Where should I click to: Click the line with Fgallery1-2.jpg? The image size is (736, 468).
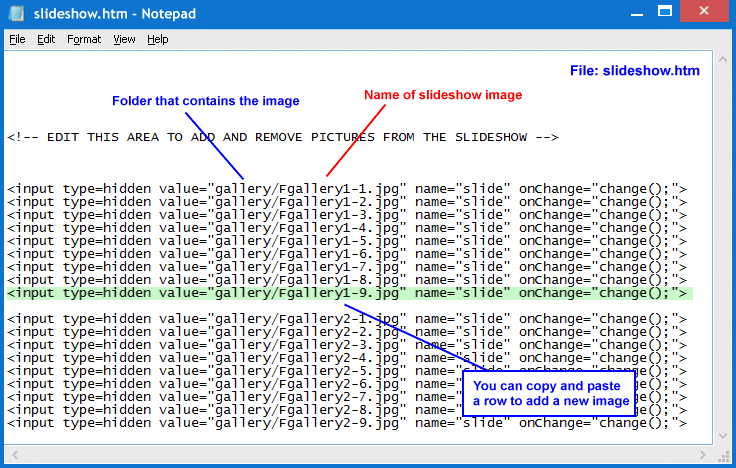tap(347, 202)
